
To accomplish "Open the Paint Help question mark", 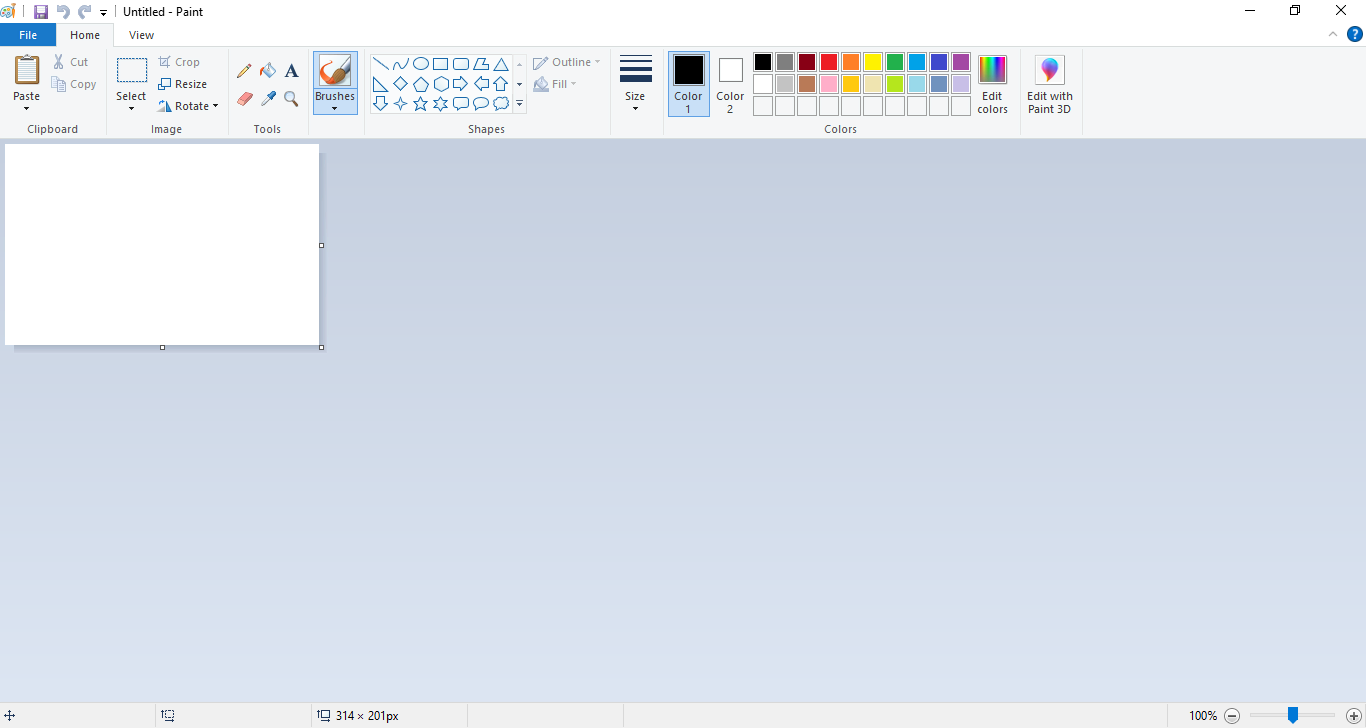I will [1355, 34].
